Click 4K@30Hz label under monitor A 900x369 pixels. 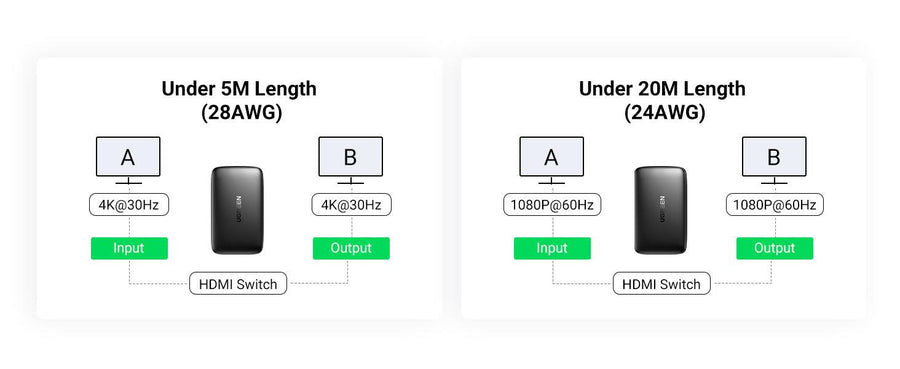(129, 205)
